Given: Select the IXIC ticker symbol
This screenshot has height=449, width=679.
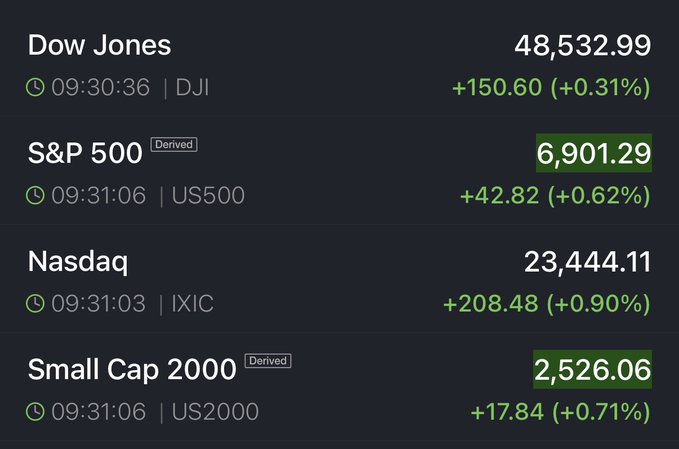Looking at the screenshot, I should click(x=194, y=304).
